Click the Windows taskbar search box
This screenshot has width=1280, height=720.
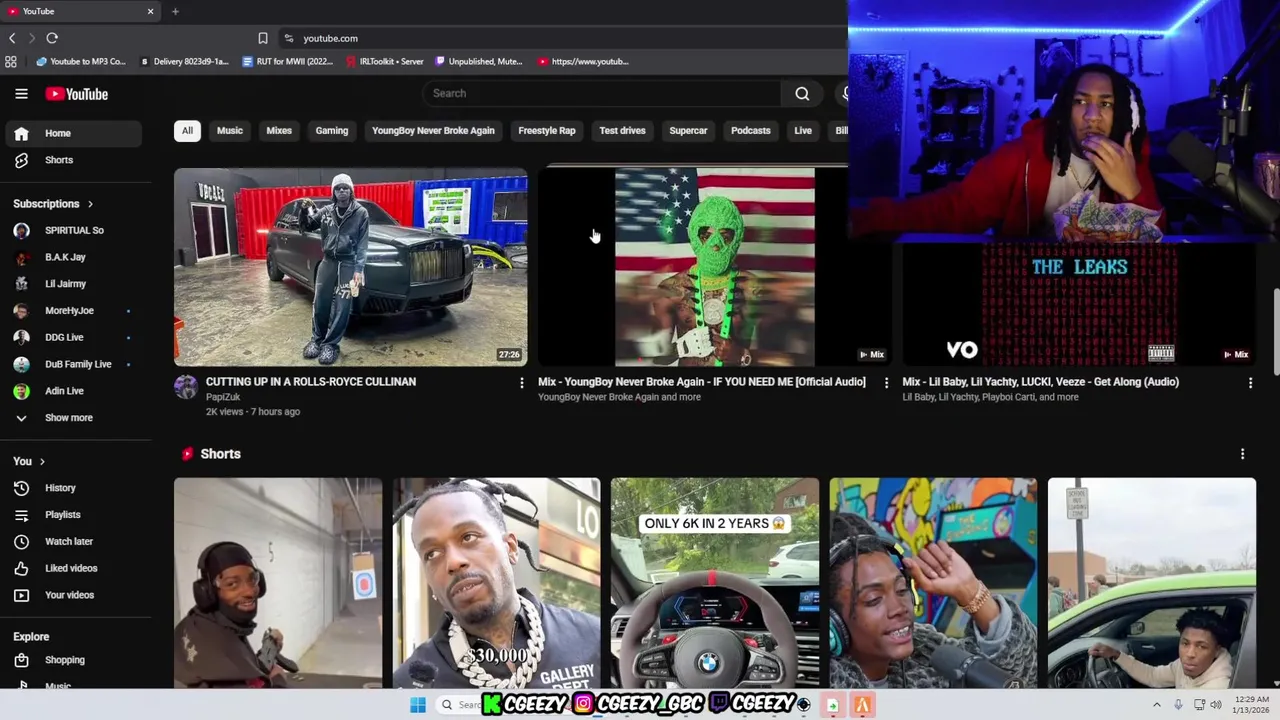[459, 705]
